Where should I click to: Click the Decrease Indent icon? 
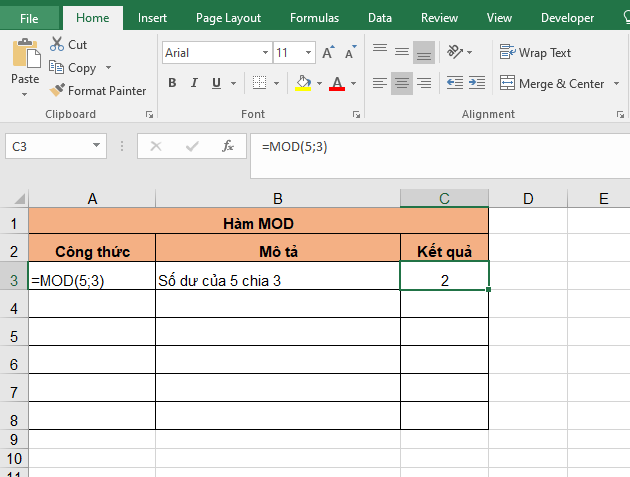455,83
